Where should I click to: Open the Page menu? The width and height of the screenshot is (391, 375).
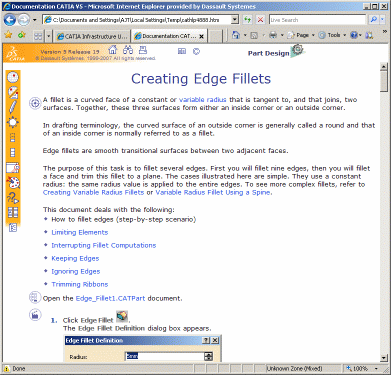pos(301,35)
